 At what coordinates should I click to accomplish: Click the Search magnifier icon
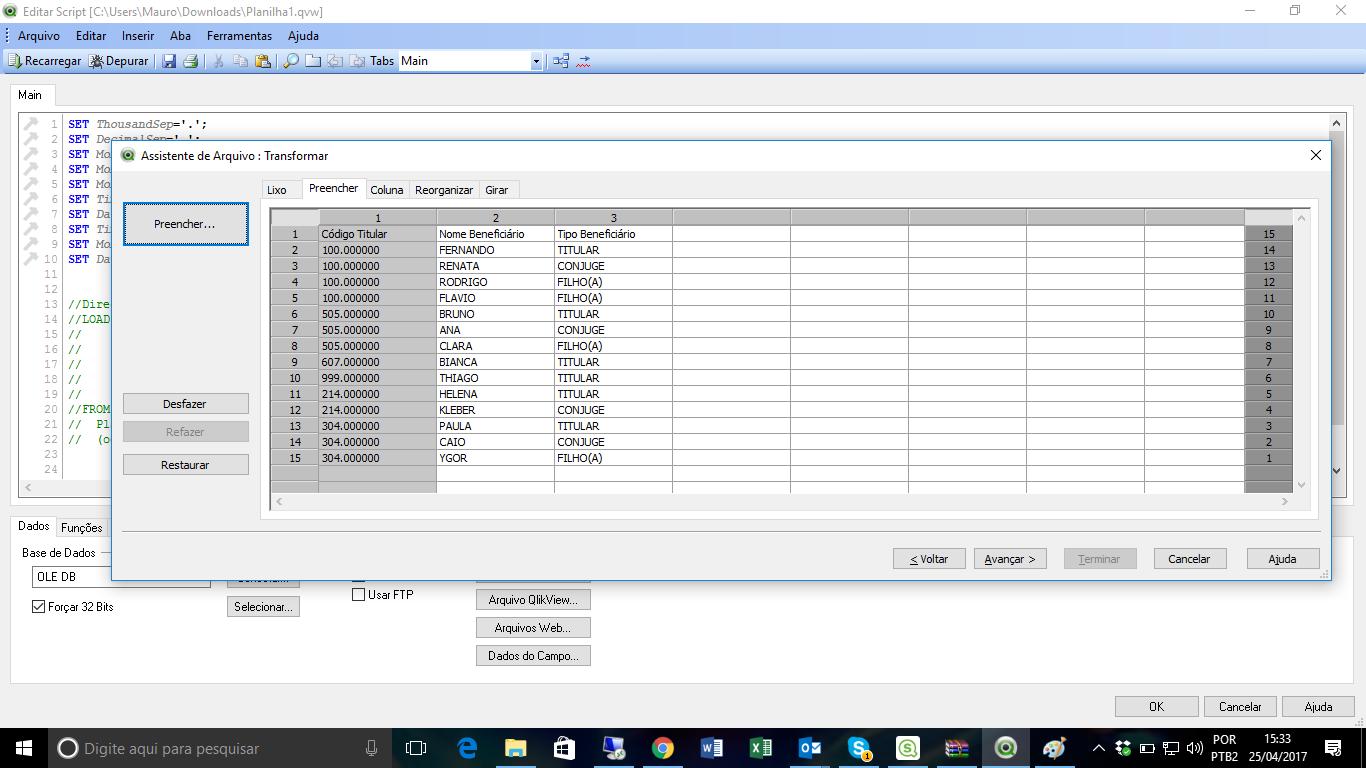(x=291, y=61)
